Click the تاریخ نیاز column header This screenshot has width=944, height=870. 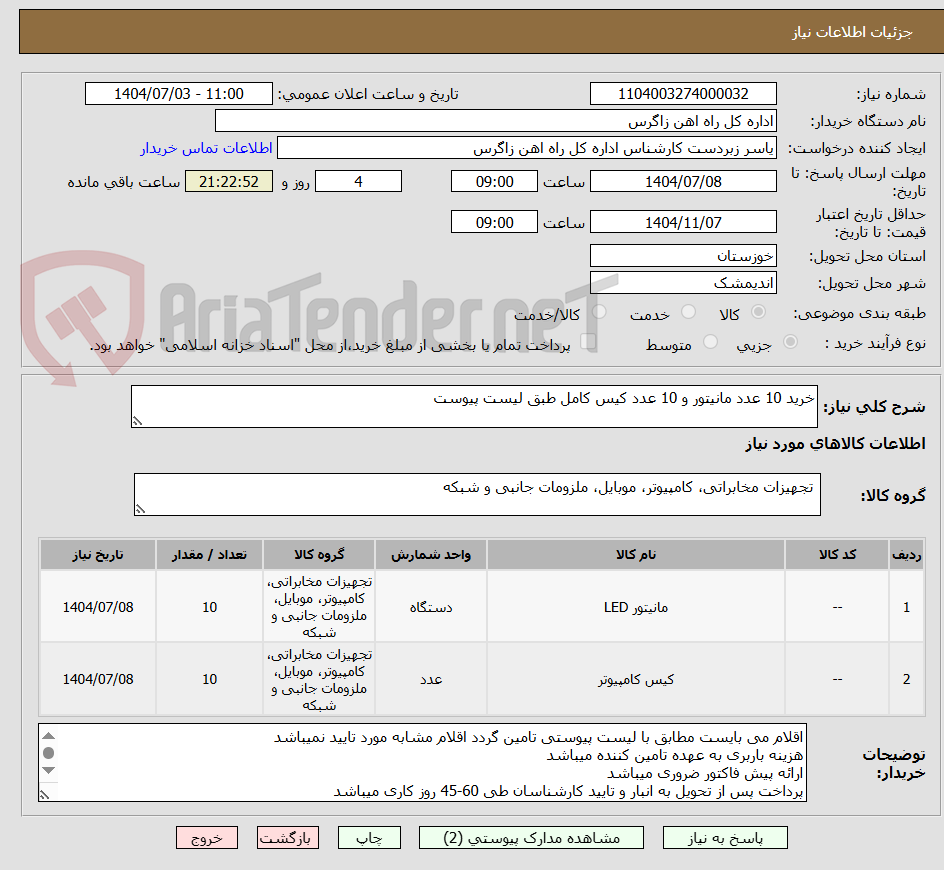pyautogui.click(x=98, y=555)
